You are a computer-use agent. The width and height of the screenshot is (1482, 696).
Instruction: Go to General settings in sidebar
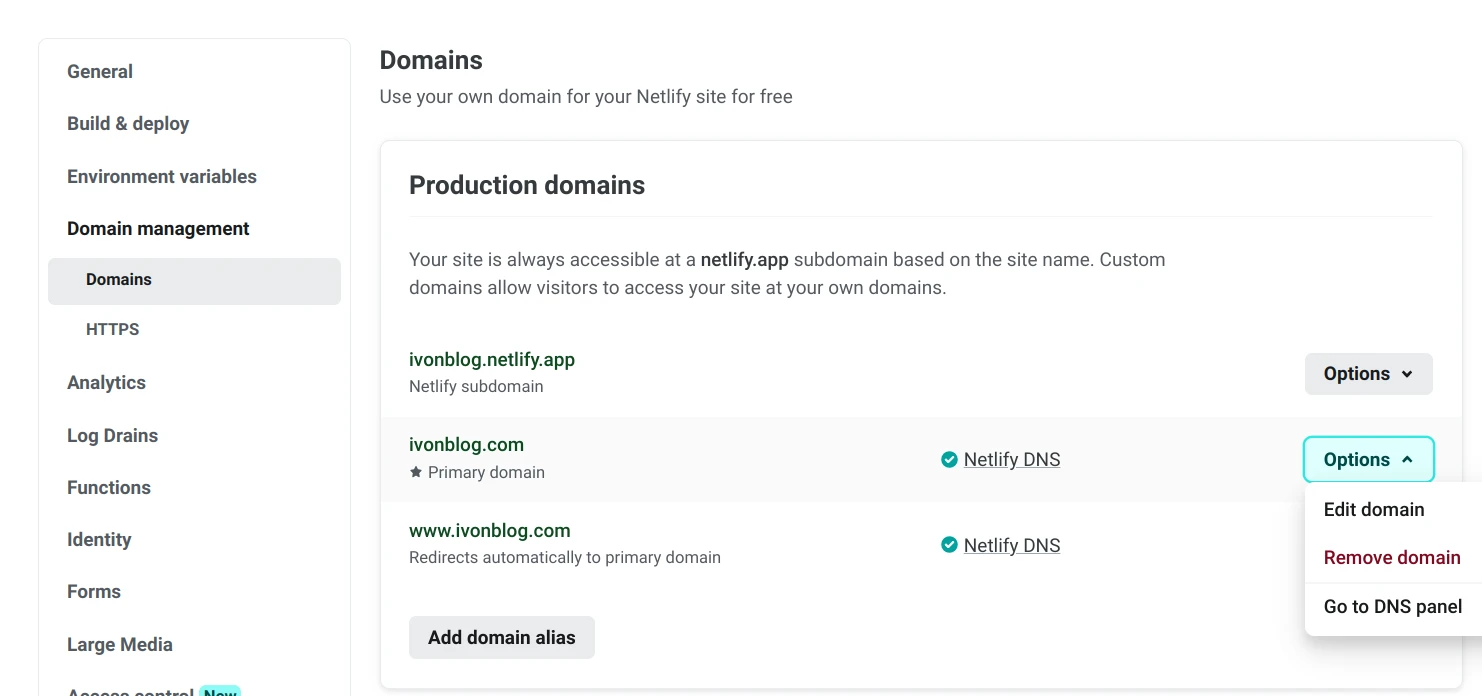100,72
